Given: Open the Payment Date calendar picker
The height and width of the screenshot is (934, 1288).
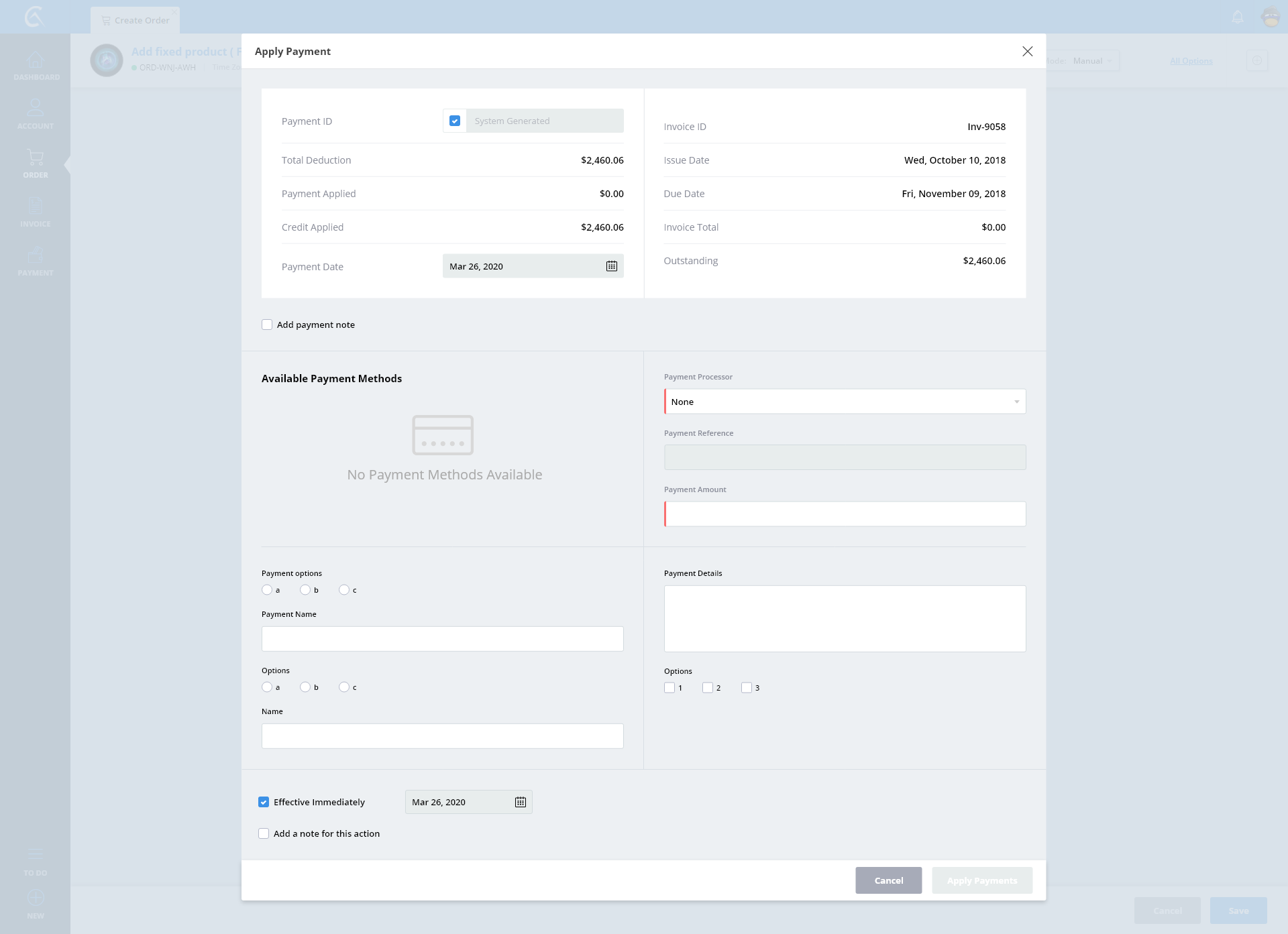Looking at the screenshot, I should pyautogui.click(x=611, y=266).
